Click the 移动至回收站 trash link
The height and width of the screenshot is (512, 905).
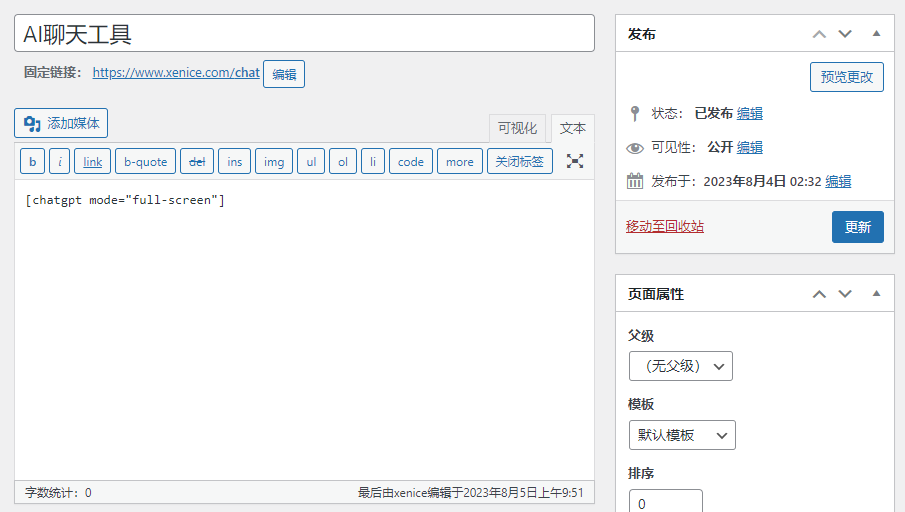664,227
